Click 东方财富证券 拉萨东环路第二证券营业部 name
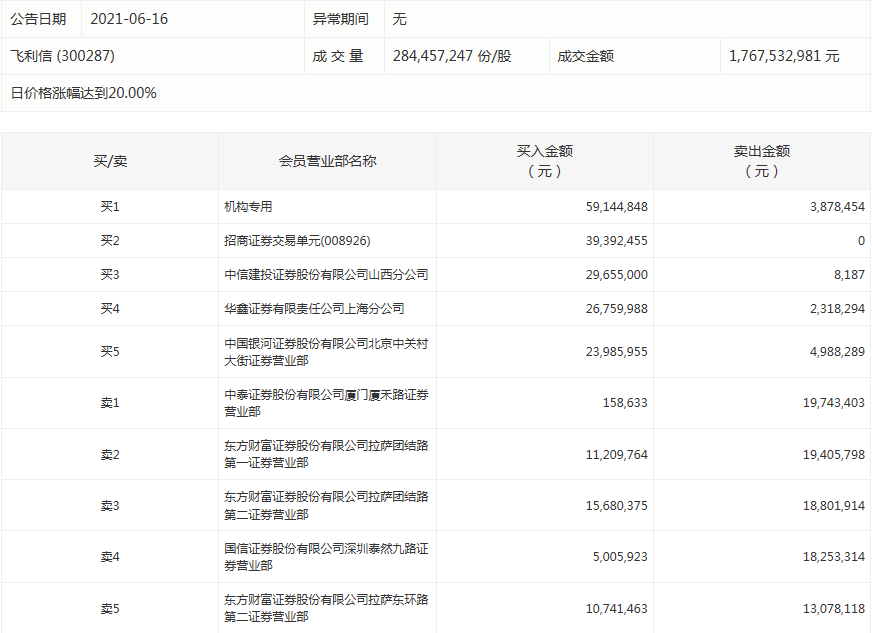This screenshot has height=633, width=873. 326,608
